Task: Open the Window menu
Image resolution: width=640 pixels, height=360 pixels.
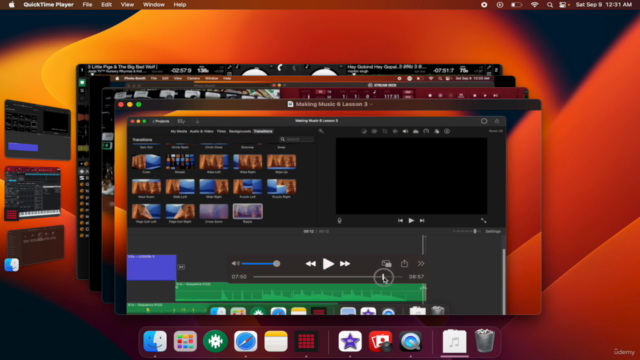Action: (x=154, y=4)
